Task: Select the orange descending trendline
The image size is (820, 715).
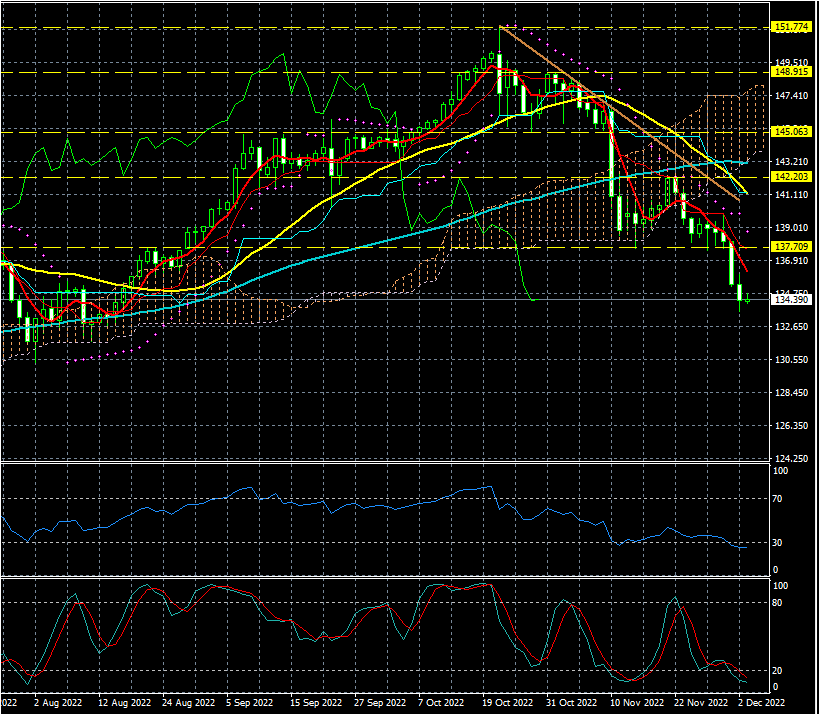Action: tap(620, 113)
